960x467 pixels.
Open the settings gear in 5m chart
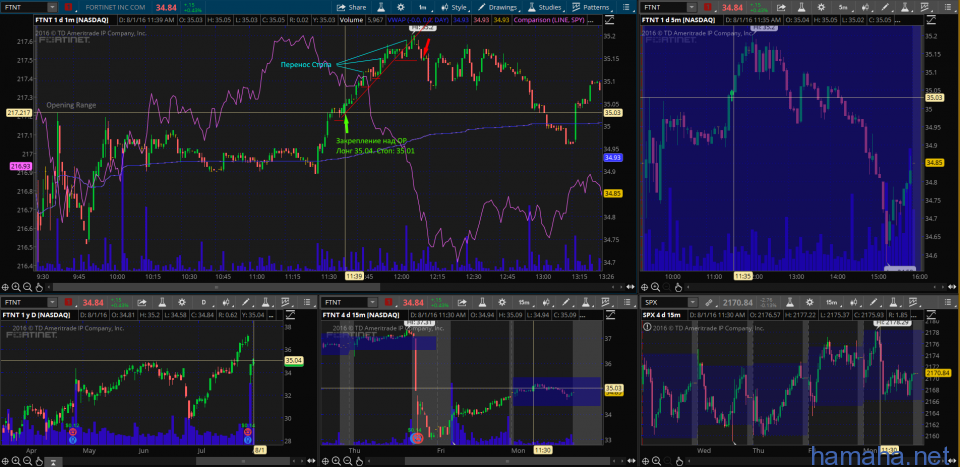coord(820,7)
